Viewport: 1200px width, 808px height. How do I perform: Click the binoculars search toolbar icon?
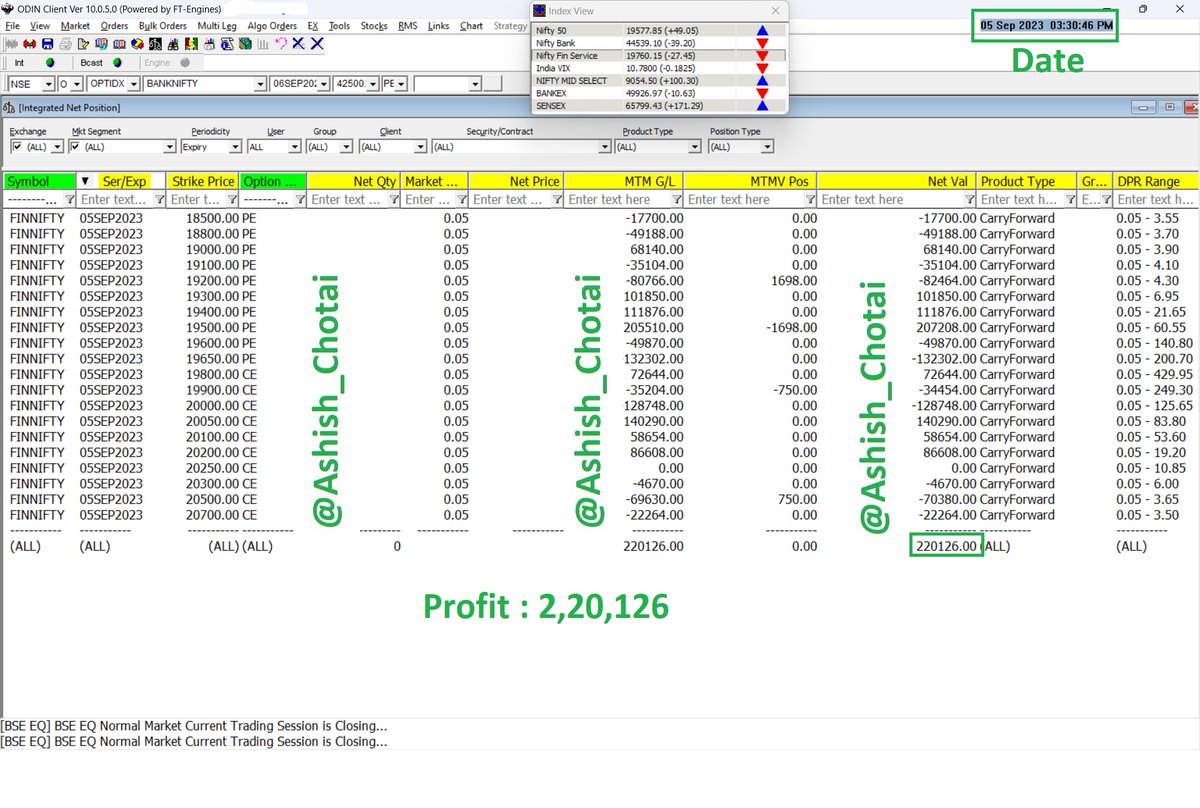(x=173, y=44)
